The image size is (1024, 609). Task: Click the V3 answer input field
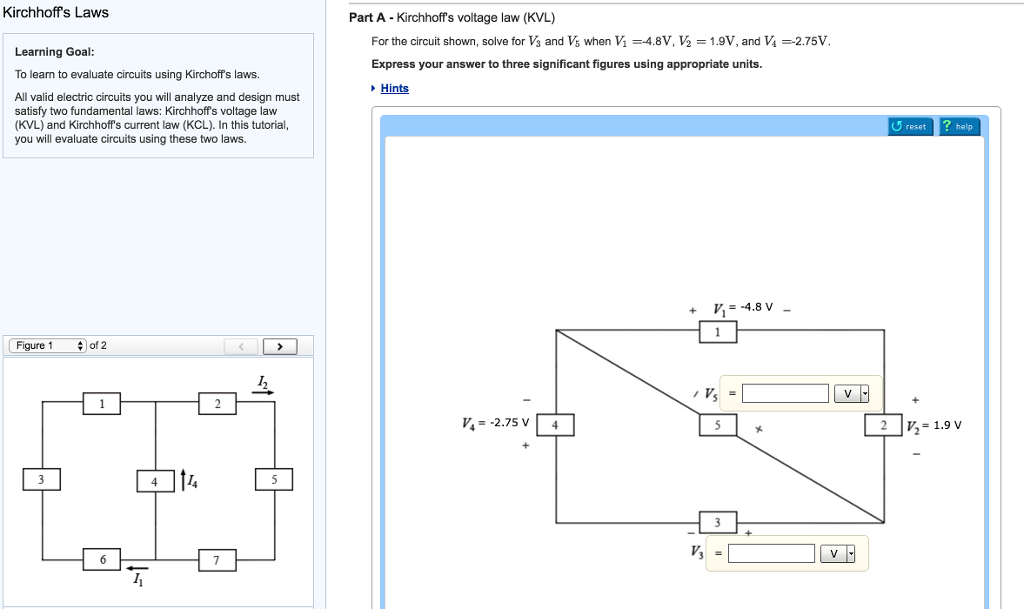[770, 552]
